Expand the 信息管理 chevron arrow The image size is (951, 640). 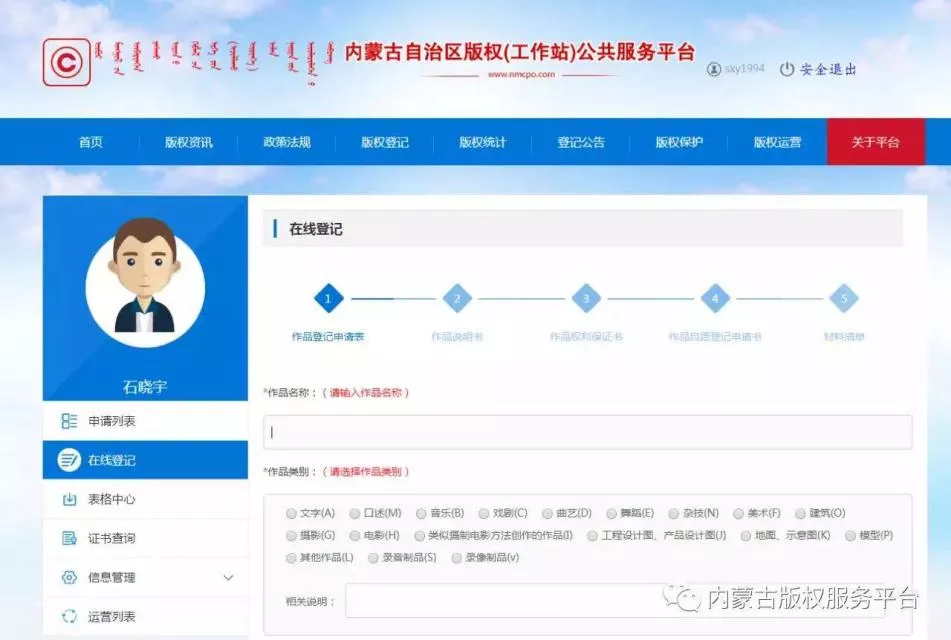point(228,578)
